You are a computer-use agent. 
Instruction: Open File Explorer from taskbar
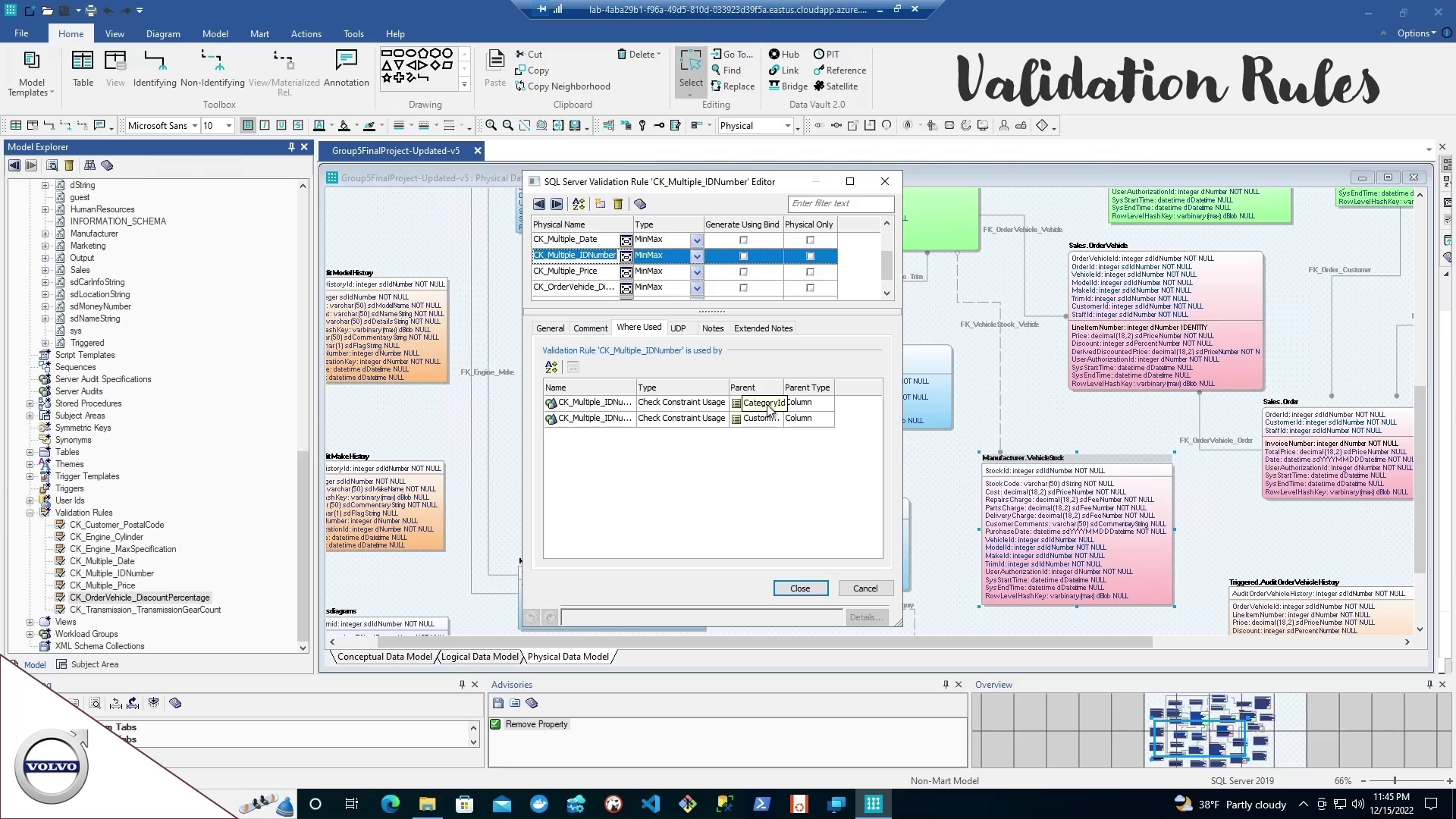(x=427, y=804)
